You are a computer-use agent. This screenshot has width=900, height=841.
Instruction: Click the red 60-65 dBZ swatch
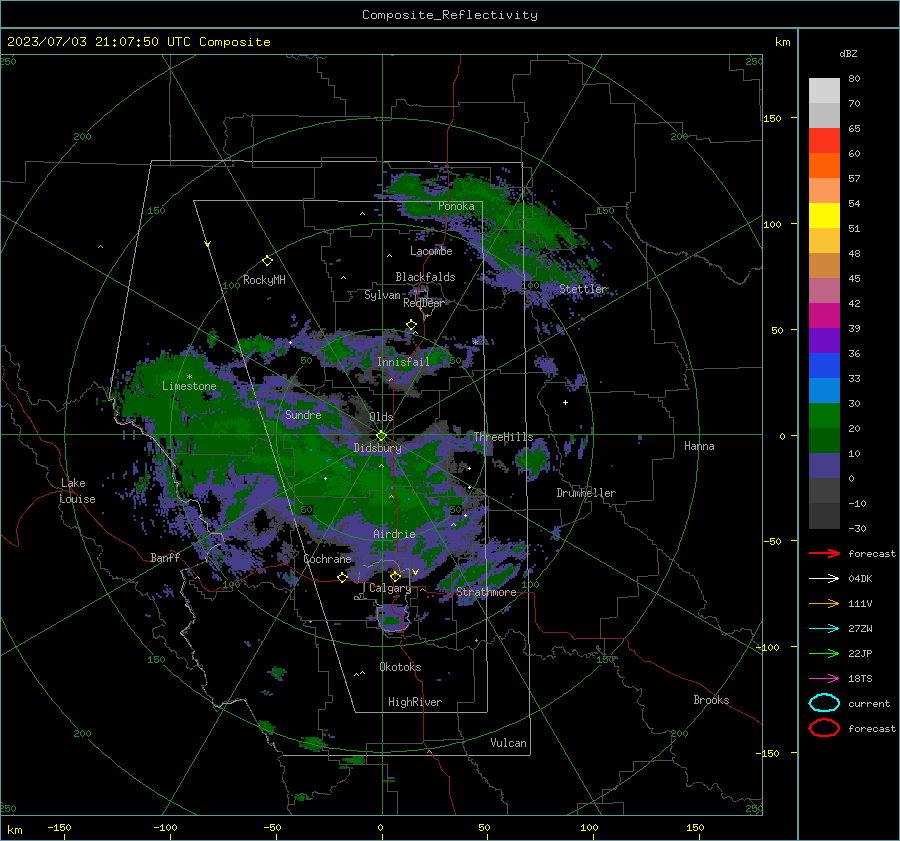[x=824, y=141]
